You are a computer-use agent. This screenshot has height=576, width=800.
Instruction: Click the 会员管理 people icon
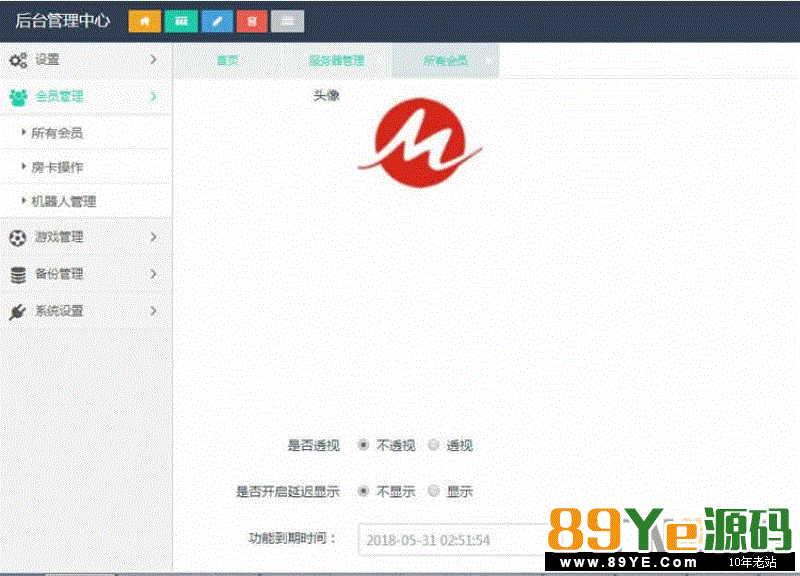point(18,97)
